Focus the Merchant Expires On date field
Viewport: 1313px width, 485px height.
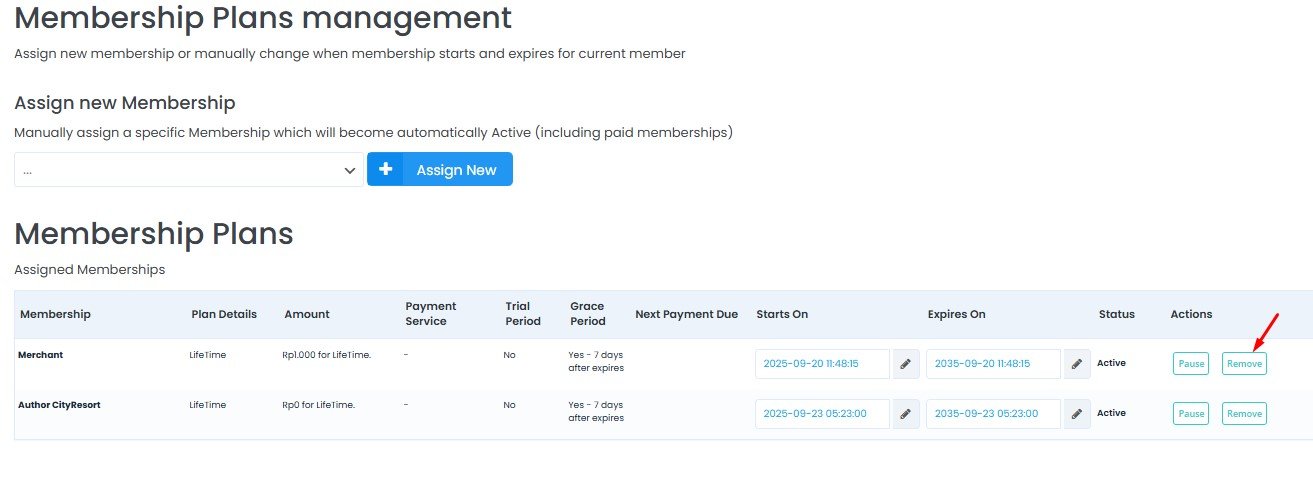point(992,364)
